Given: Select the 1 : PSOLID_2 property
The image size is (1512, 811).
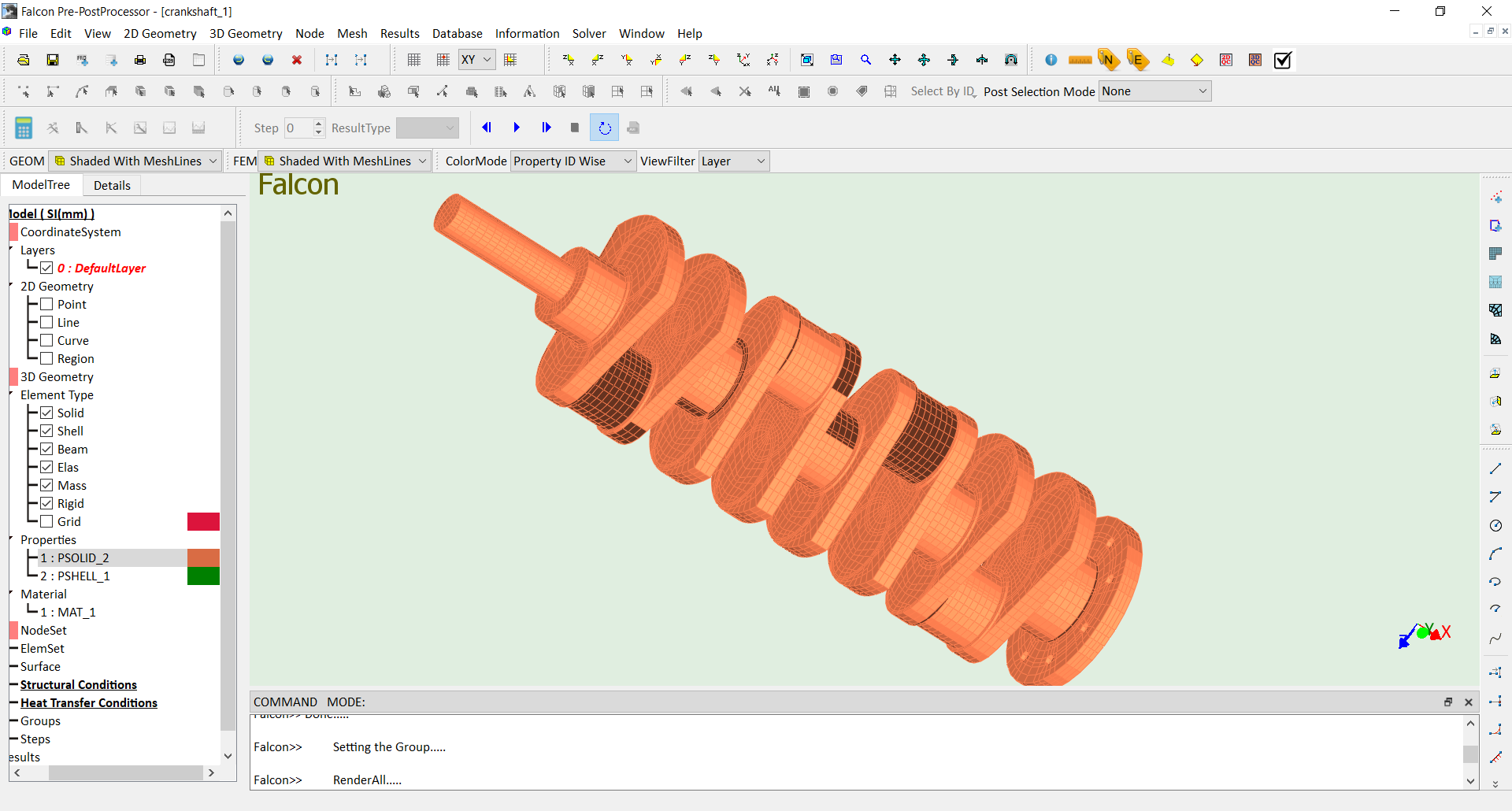Looking at the screenshot, I should point(75,557).
